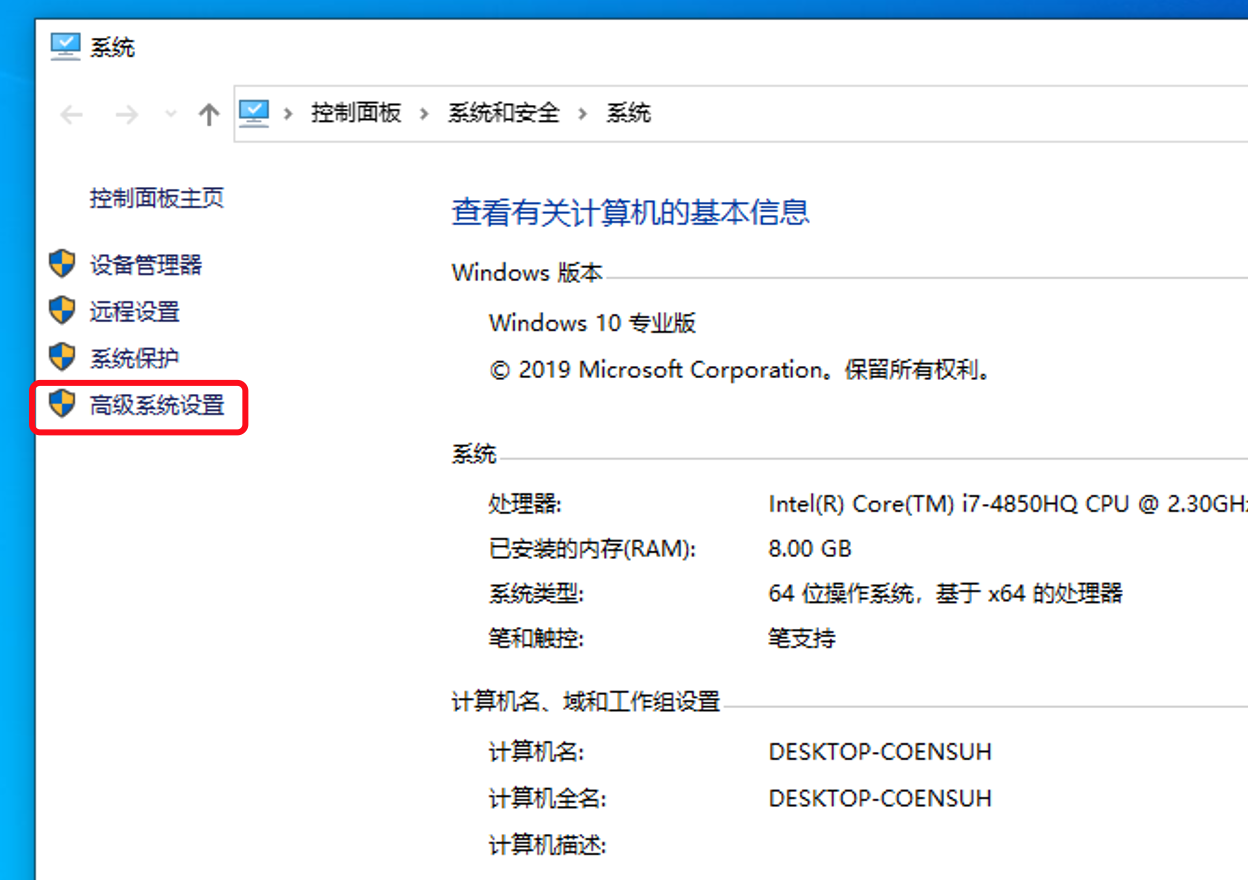Image resolution: width=1248 pixels, height=880 pixels.
Task: Click the 计算机名、域和工作组设置 section header
Action: 586,702
